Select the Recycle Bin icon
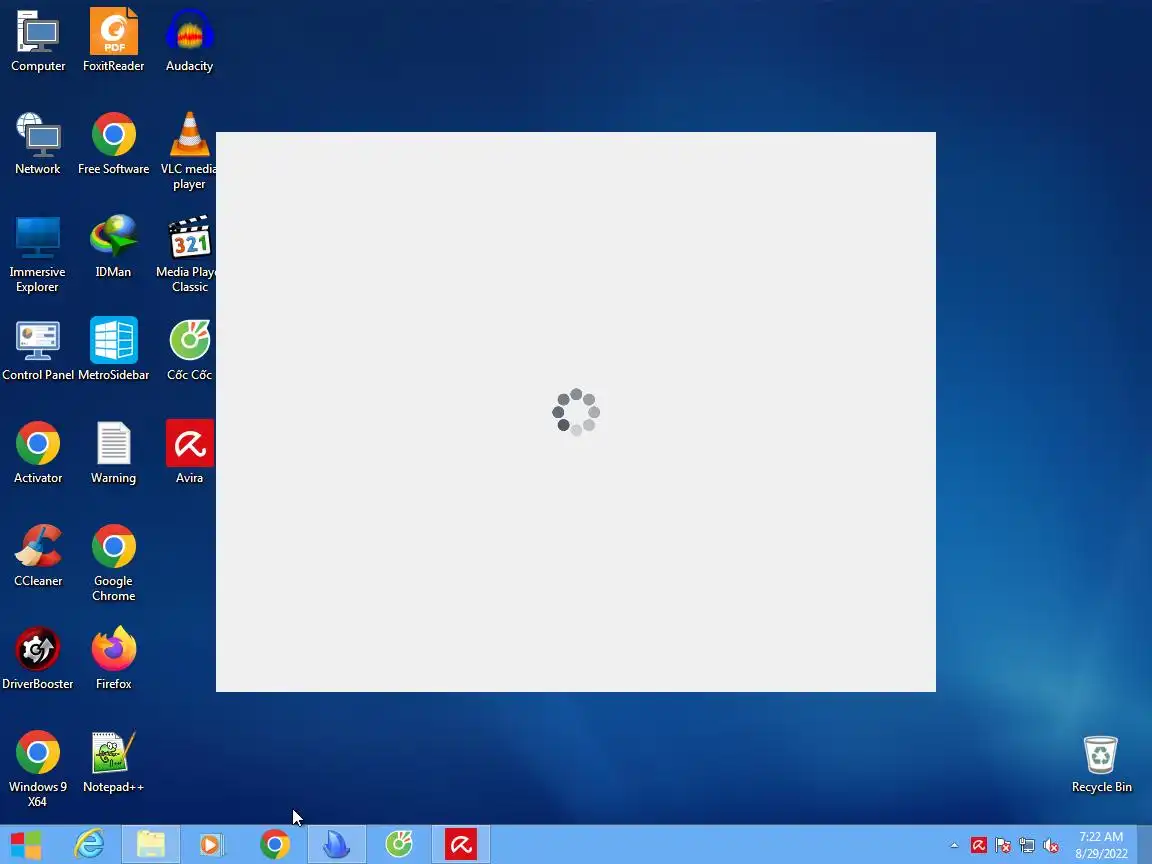 [x=1101, y=764]
